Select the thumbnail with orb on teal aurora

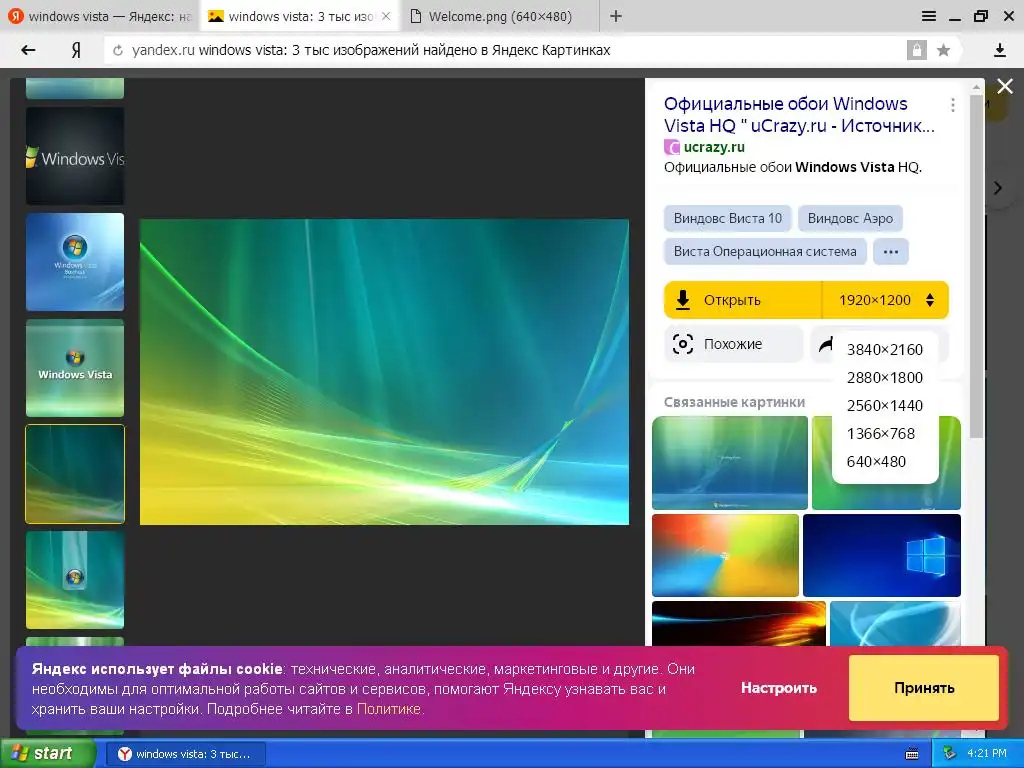click(74, 580)
